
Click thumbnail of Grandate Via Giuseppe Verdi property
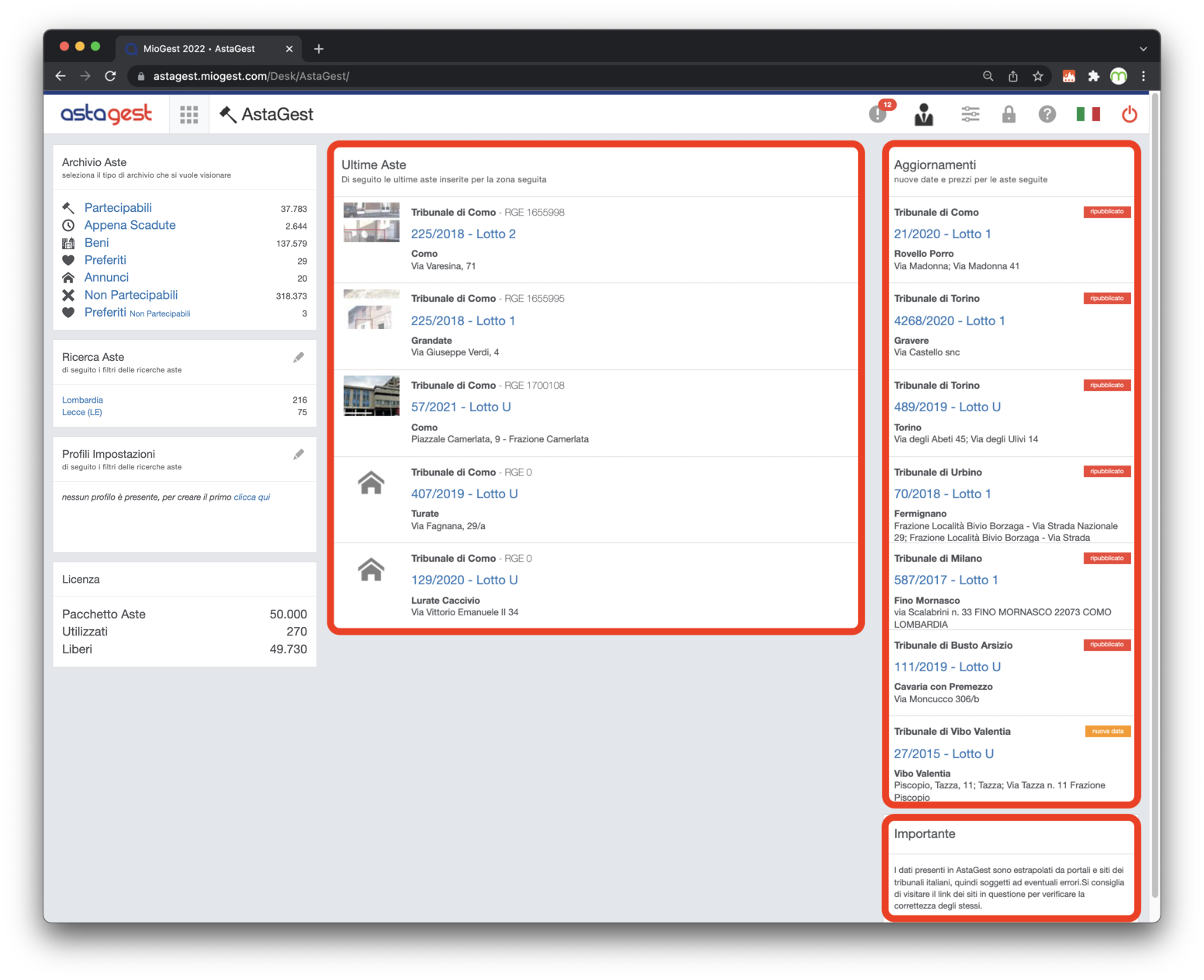[x=371, y=310]
